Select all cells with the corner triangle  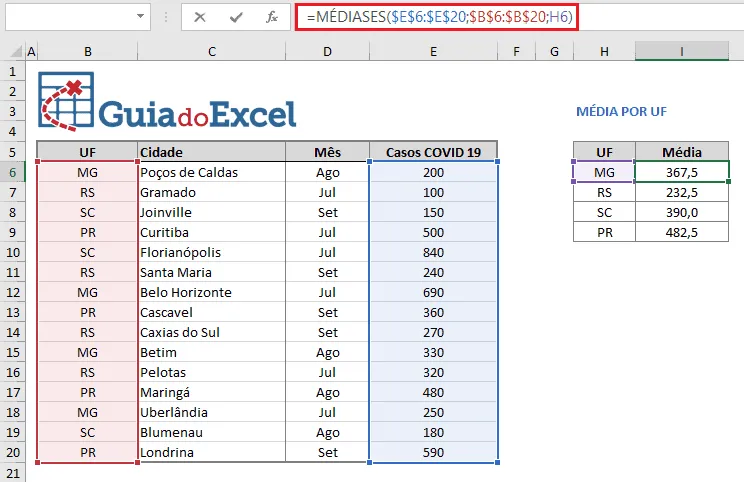16,52
